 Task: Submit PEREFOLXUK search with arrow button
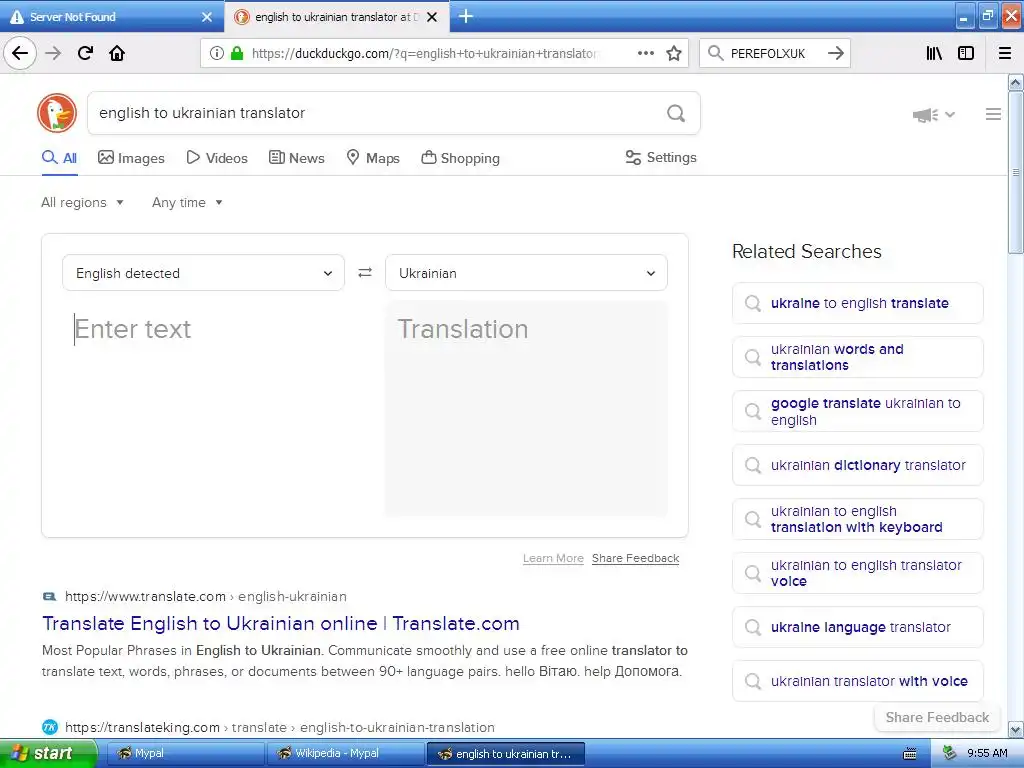(835, 53)
